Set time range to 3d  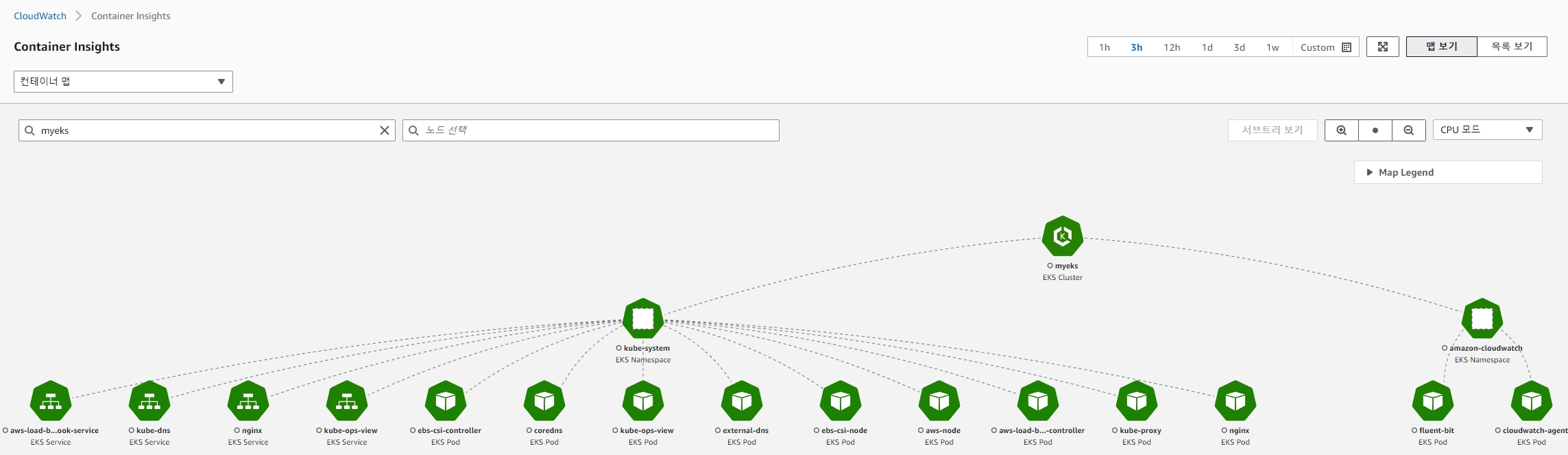point(1239,47)
